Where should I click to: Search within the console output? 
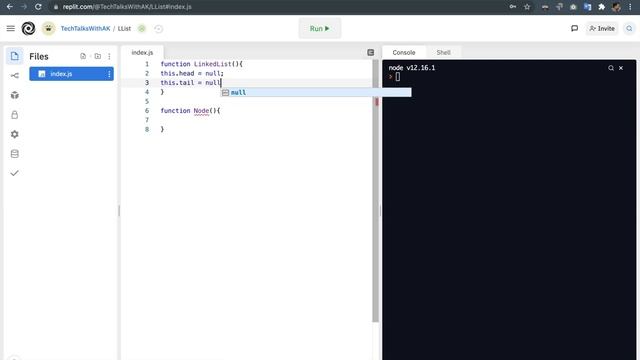tap(611, 68)
